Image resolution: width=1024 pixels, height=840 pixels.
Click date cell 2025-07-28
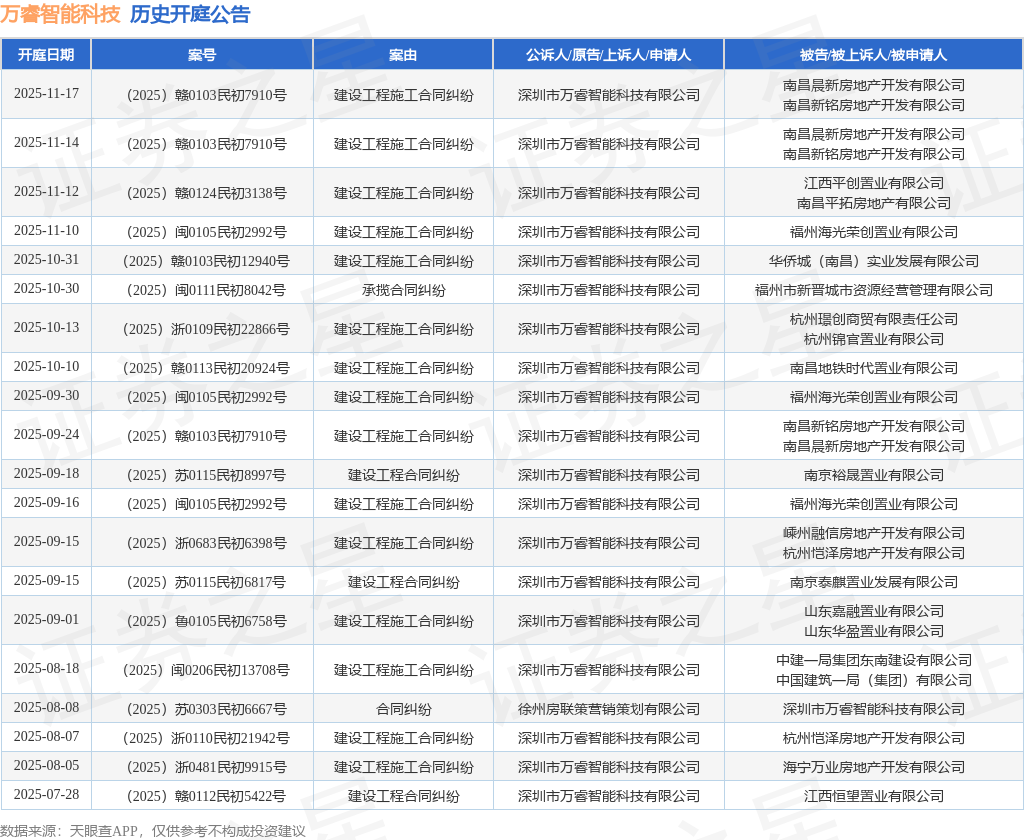[46, 794]
